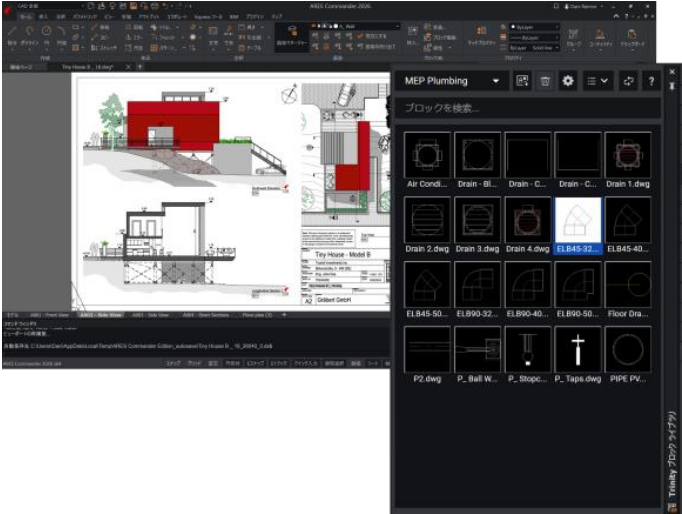Open the list view options dropdown
This screenshot has width=682, height=514.
(598, 80)
